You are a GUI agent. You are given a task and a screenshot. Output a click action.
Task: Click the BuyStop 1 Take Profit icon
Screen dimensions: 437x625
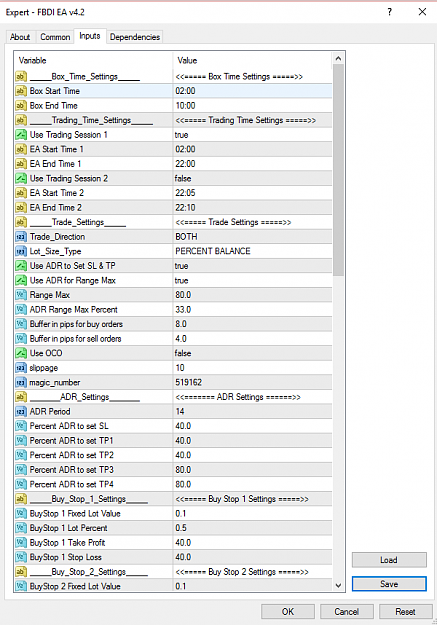tap(21, 542)
